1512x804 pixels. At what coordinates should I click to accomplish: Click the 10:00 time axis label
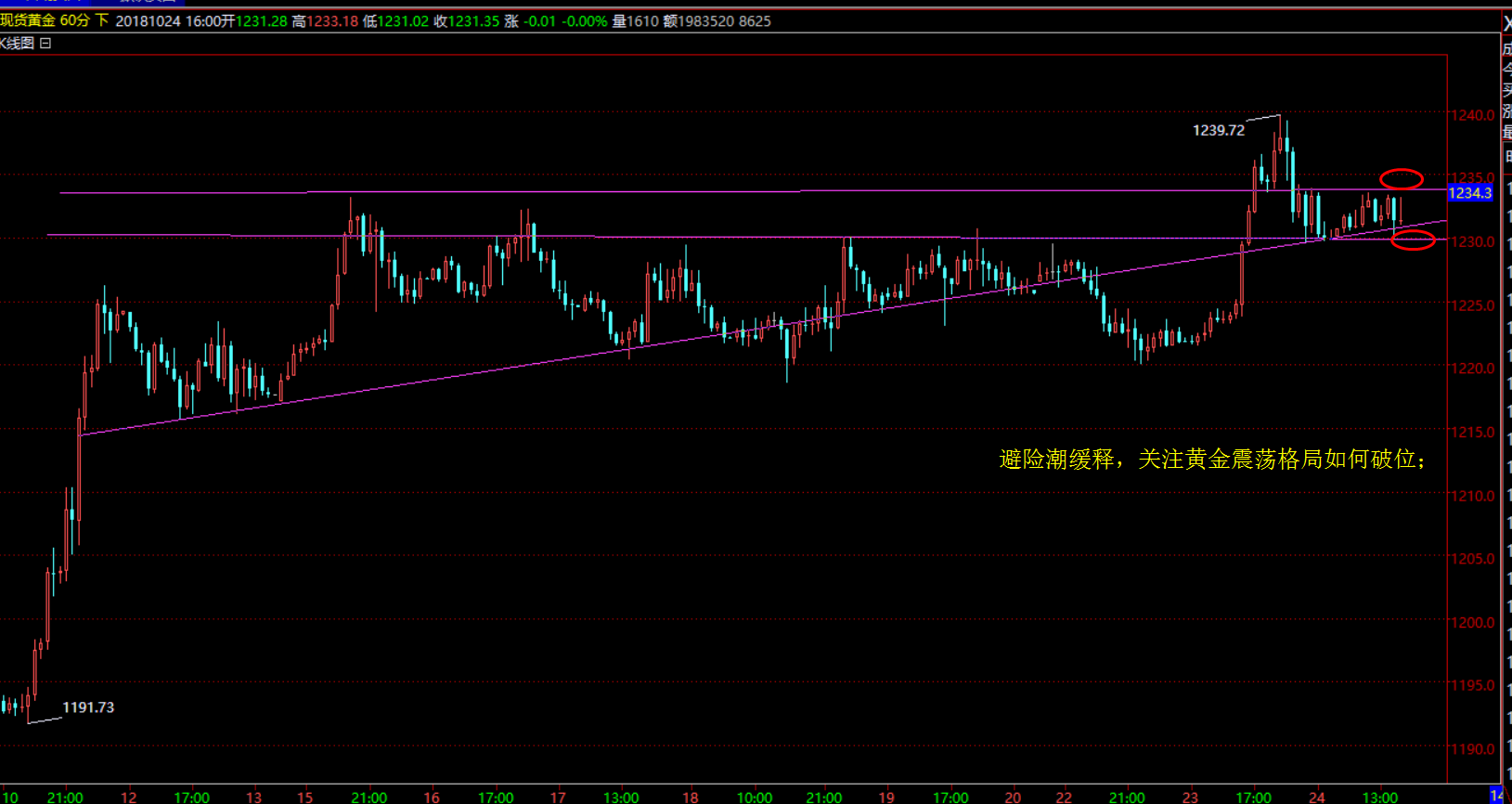click(x=754, y=797)
